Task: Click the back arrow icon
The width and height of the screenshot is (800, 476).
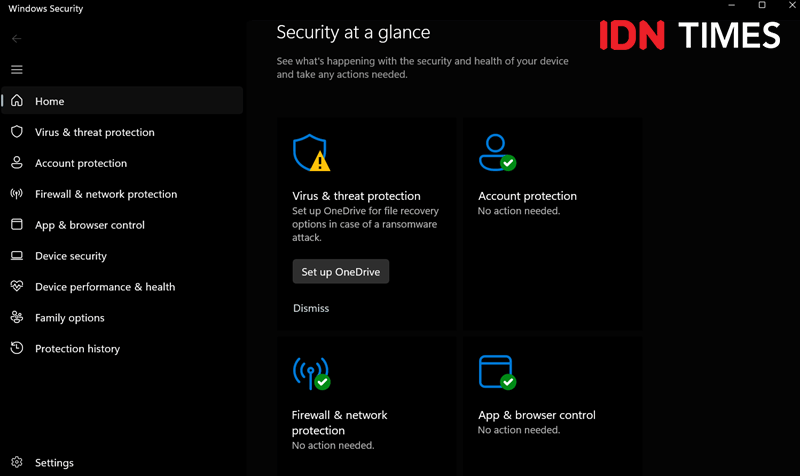Action: coord(17,39)
